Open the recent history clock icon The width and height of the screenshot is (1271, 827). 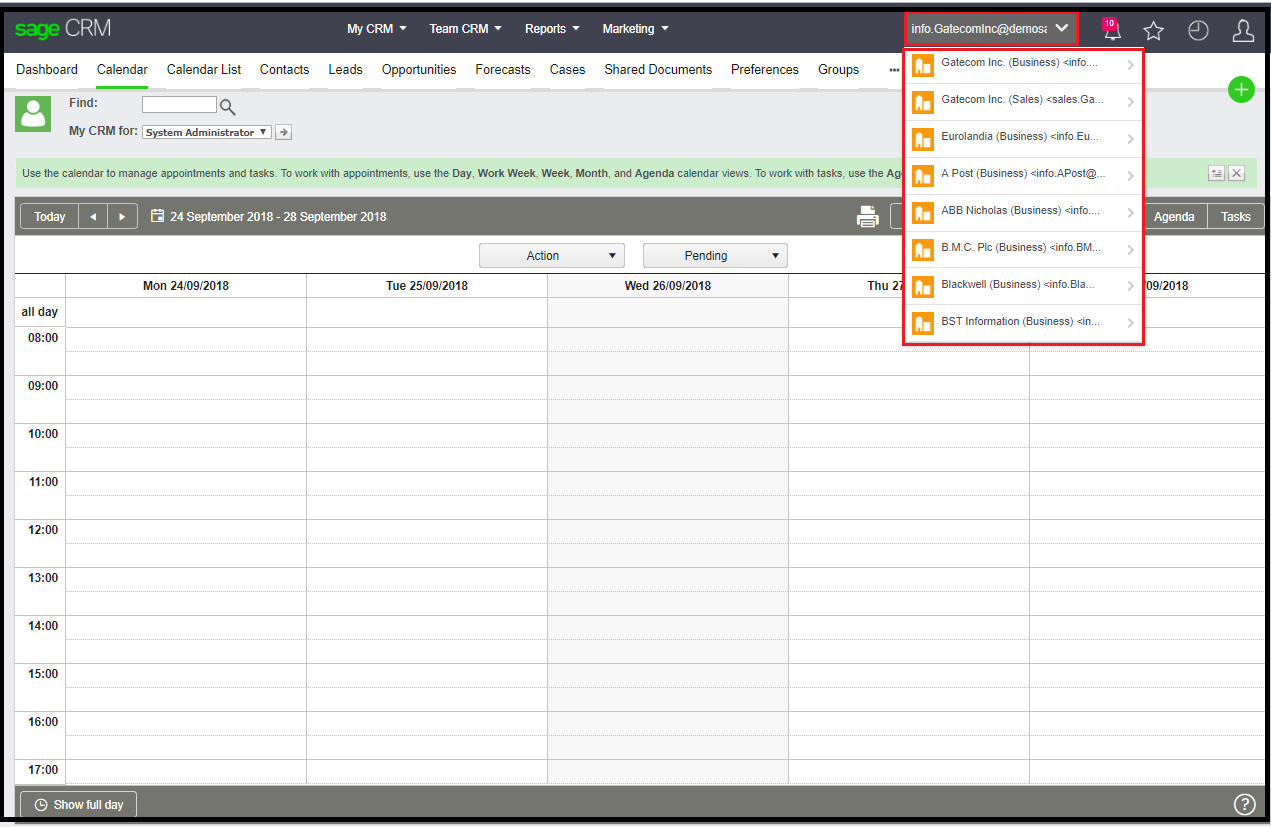(1198, 31)
